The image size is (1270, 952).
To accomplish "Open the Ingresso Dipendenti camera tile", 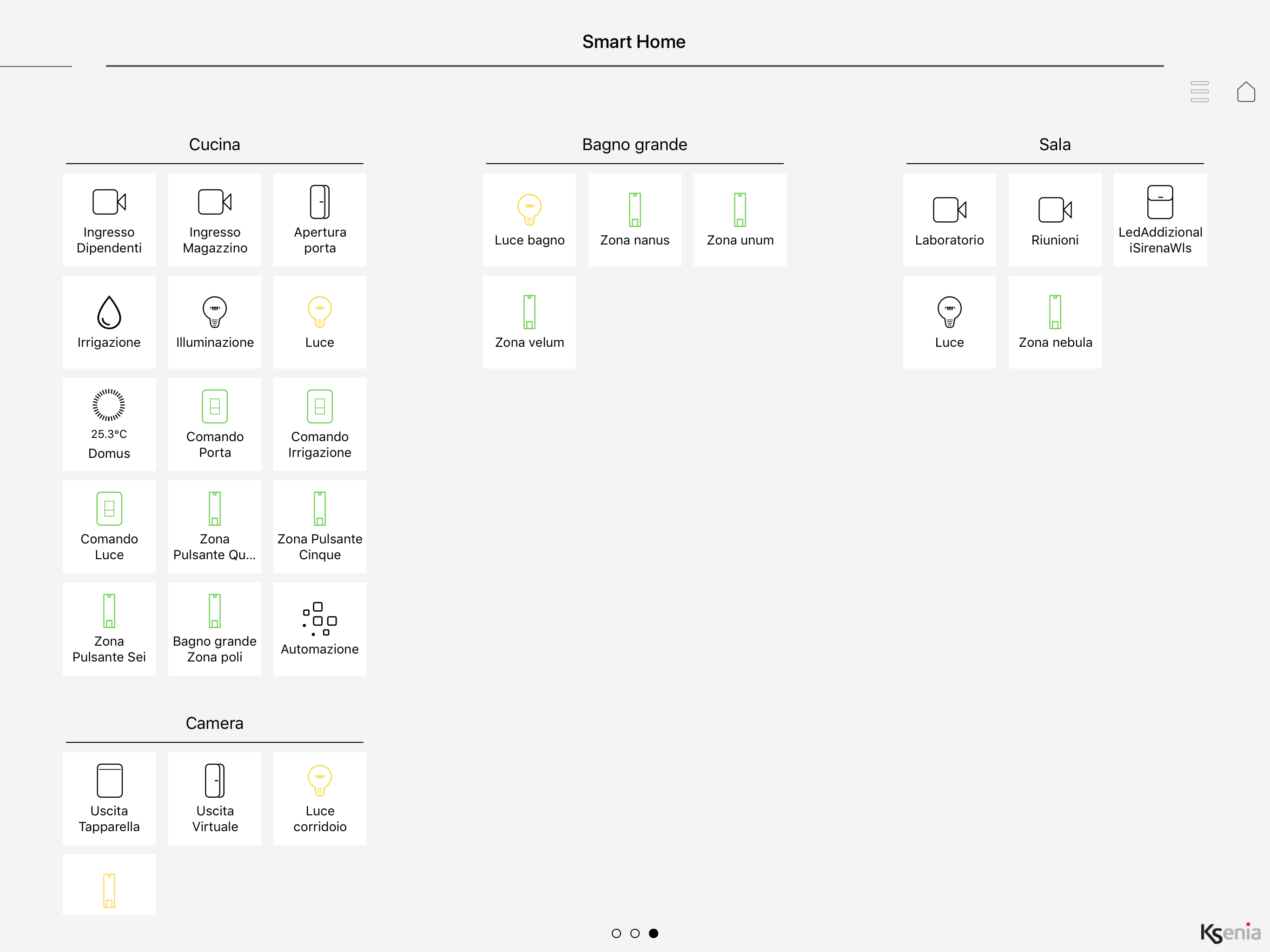I will [x=109, y=220].
